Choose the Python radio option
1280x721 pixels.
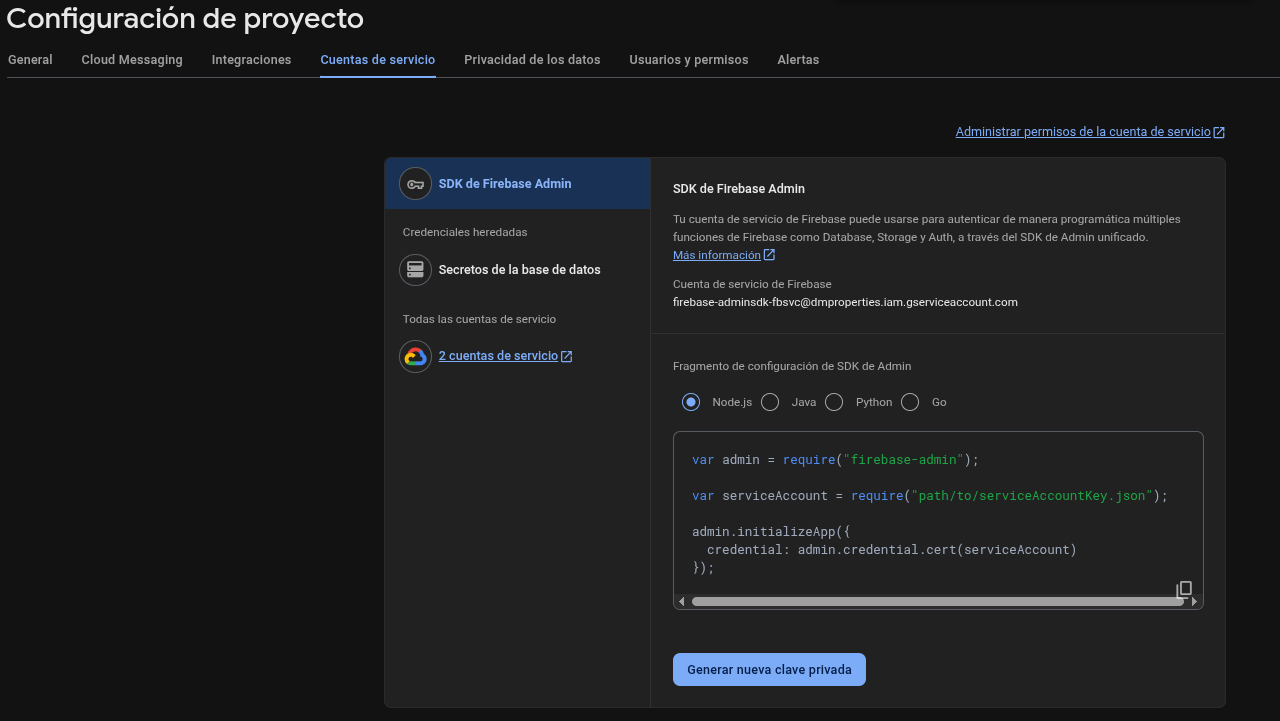click(x=834, y=402)
